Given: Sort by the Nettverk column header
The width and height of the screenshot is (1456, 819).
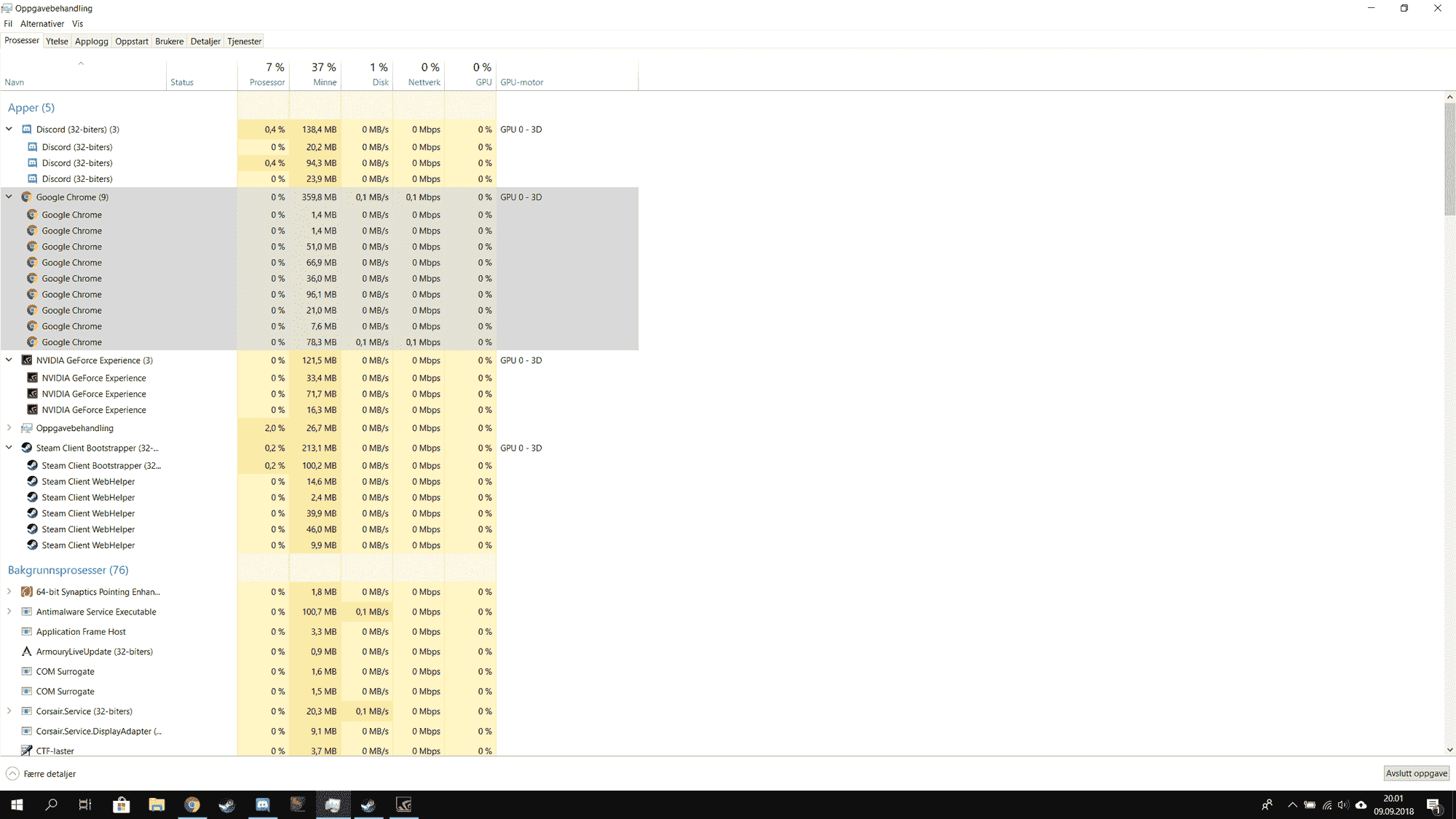Looking at the screenshot, I should coord(419,75).
